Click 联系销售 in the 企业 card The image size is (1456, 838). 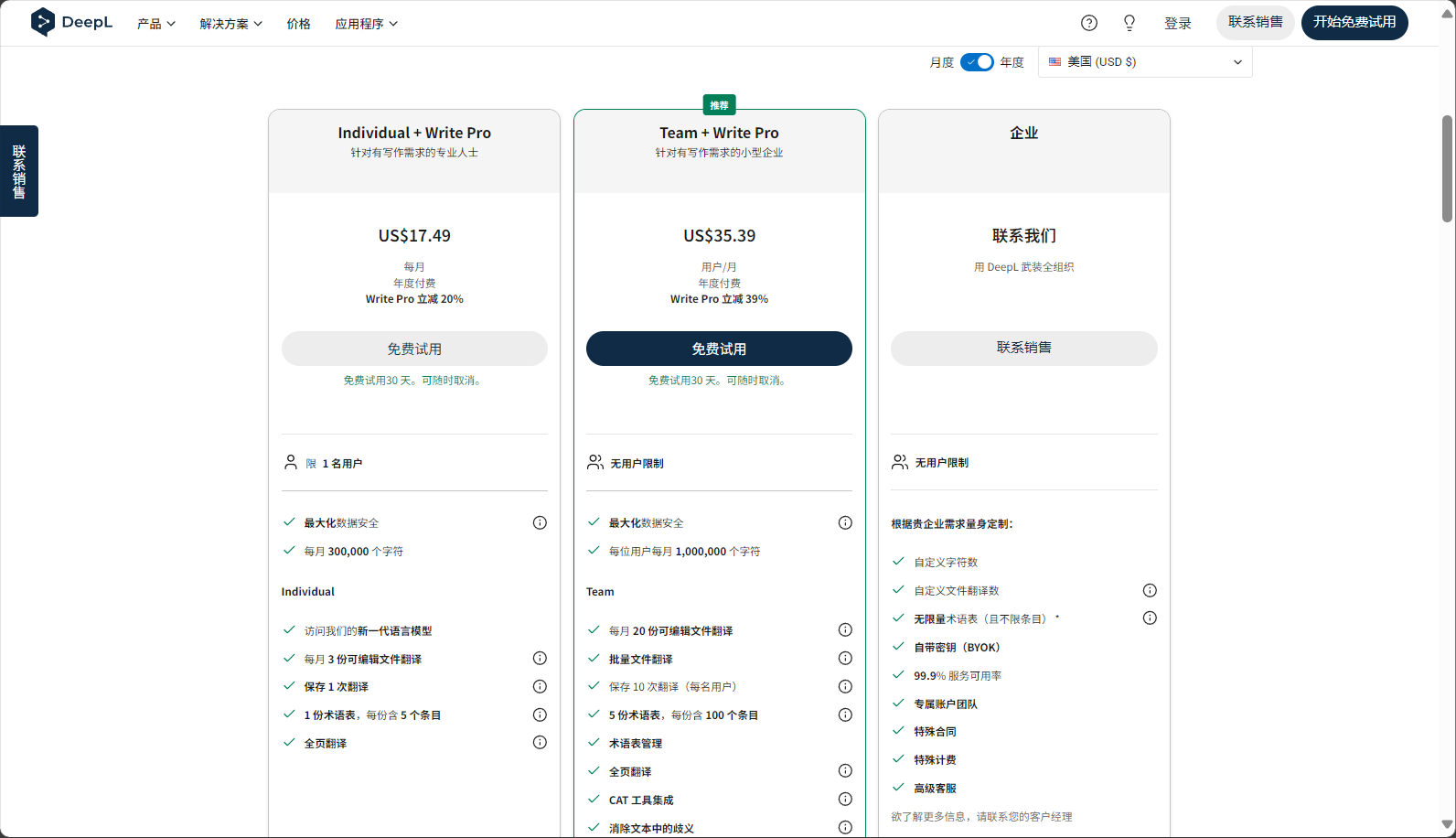pyautogui.click(x=1024, y=349)
